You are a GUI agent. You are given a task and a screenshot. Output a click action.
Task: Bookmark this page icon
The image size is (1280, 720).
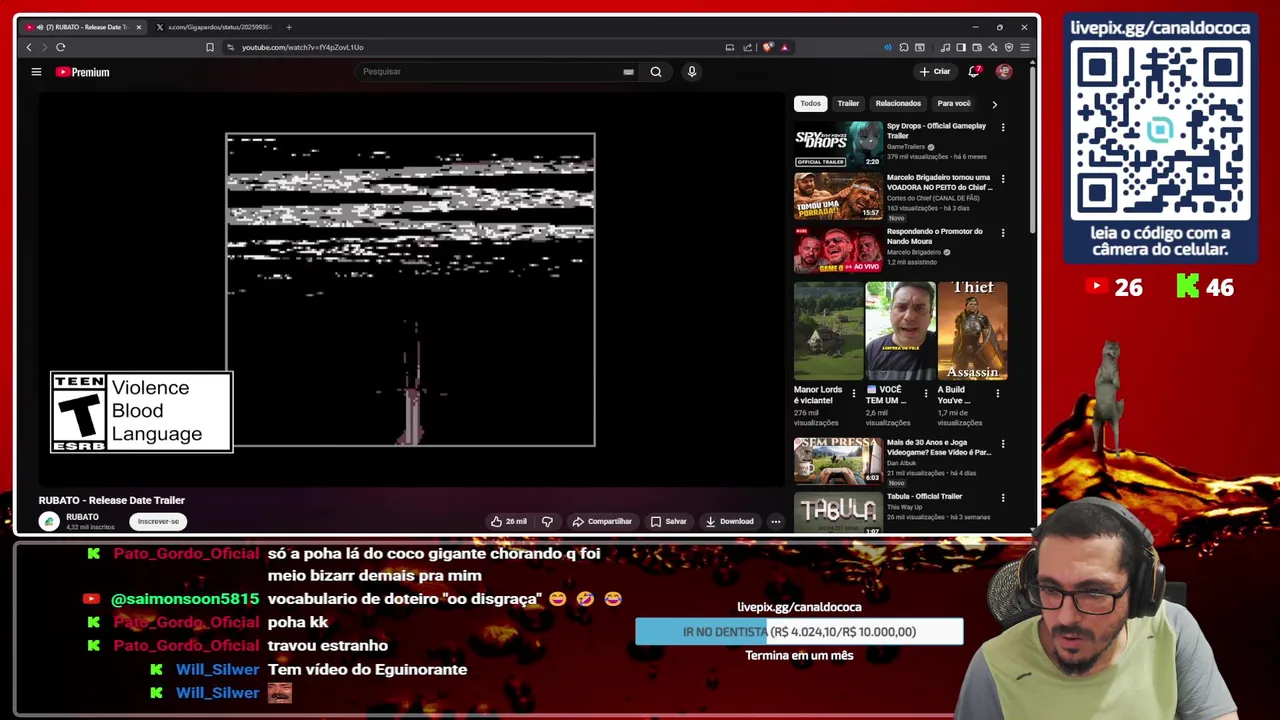tap(210, 47)
